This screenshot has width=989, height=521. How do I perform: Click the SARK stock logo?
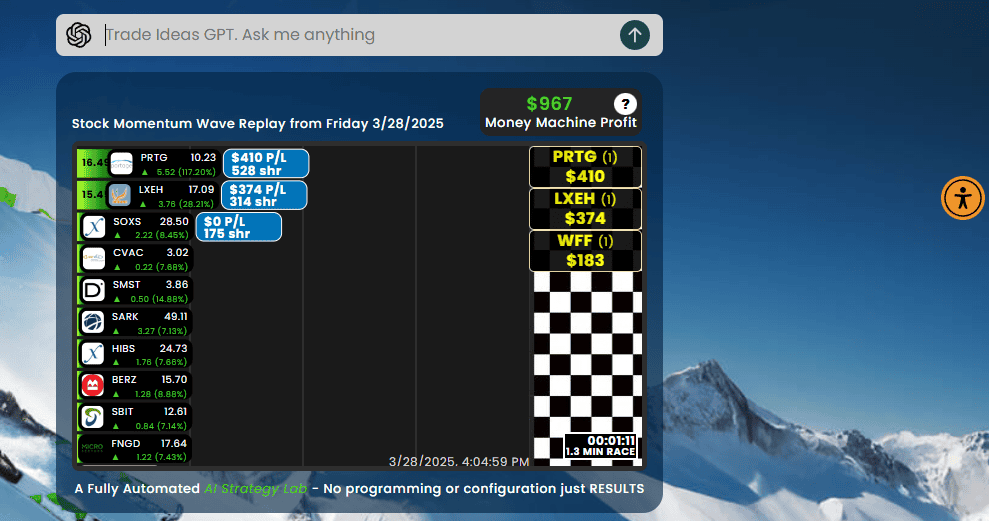coord(93,322)
